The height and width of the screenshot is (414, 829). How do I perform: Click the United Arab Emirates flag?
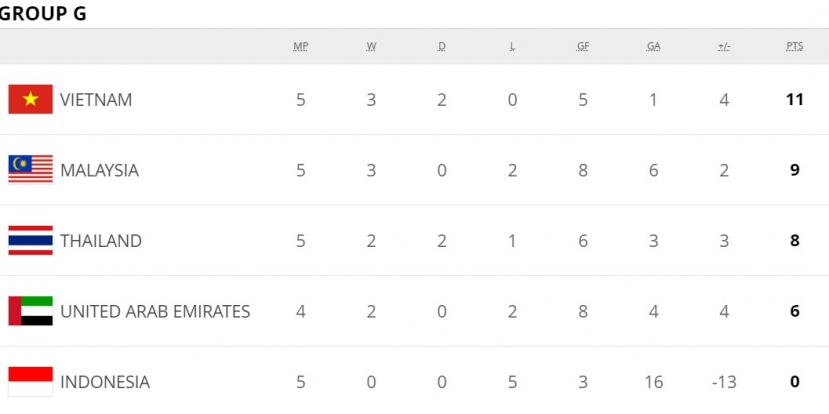pos(31,311)
